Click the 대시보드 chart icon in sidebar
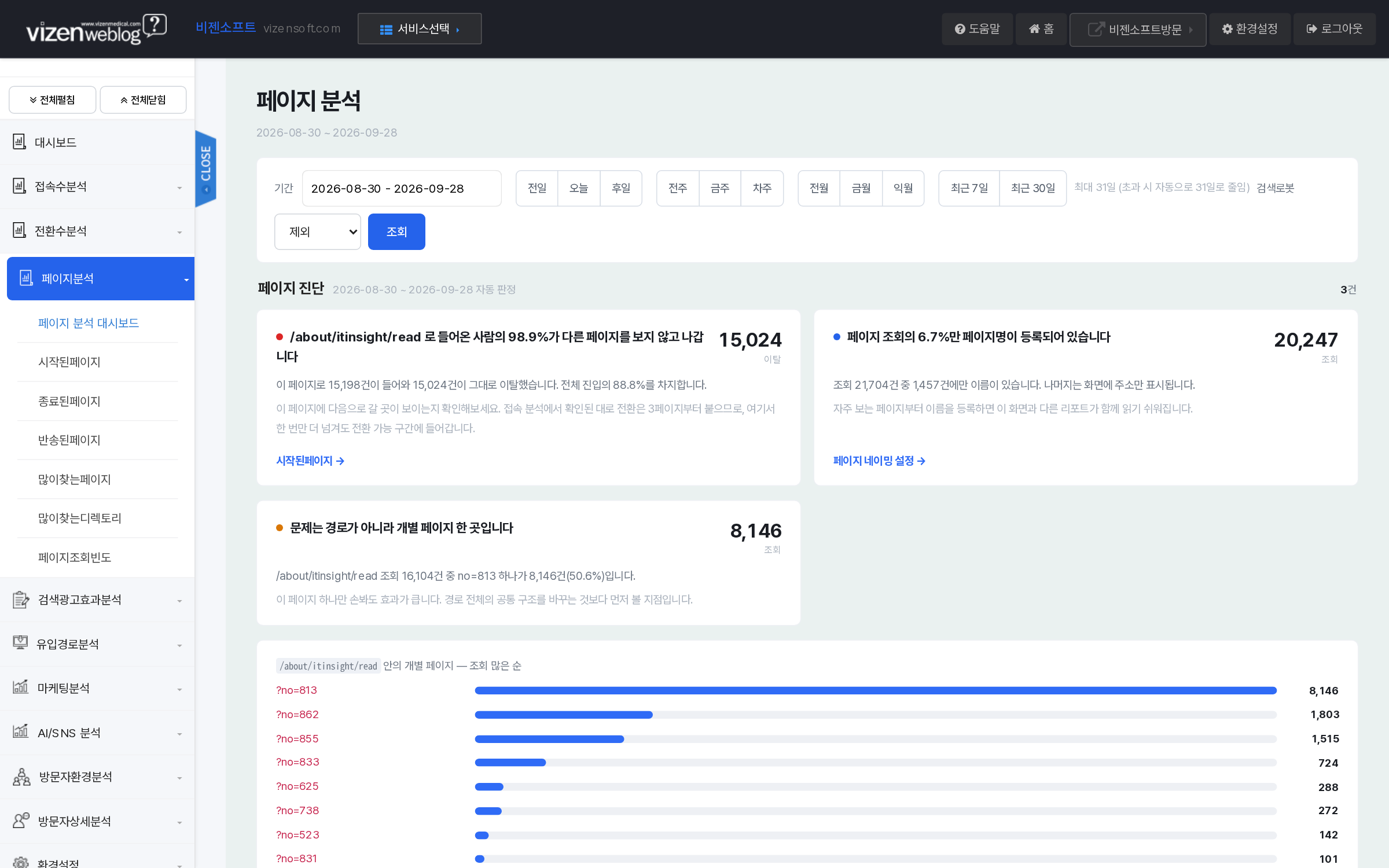 20,142
